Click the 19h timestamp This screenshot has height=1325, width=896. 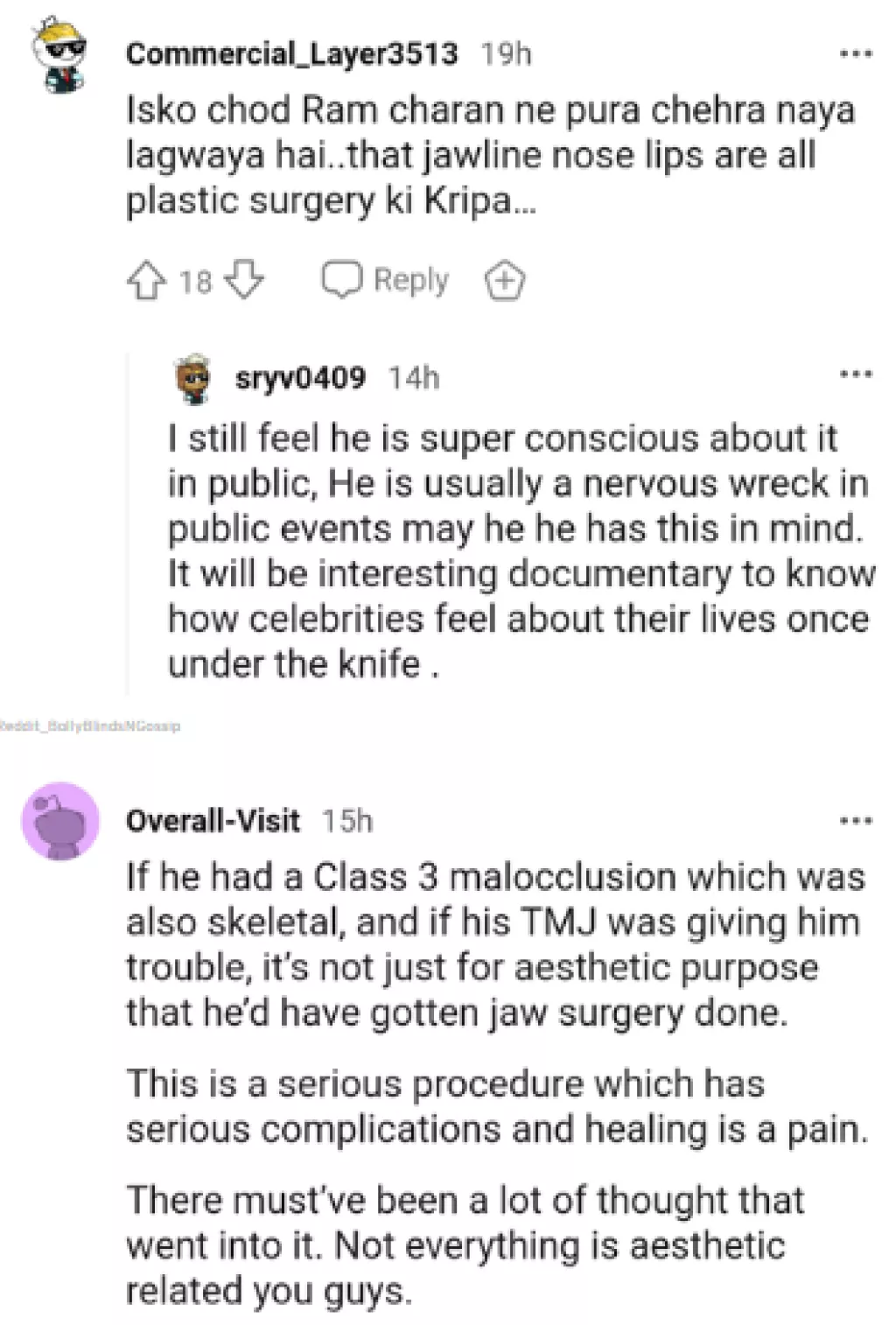506,53
